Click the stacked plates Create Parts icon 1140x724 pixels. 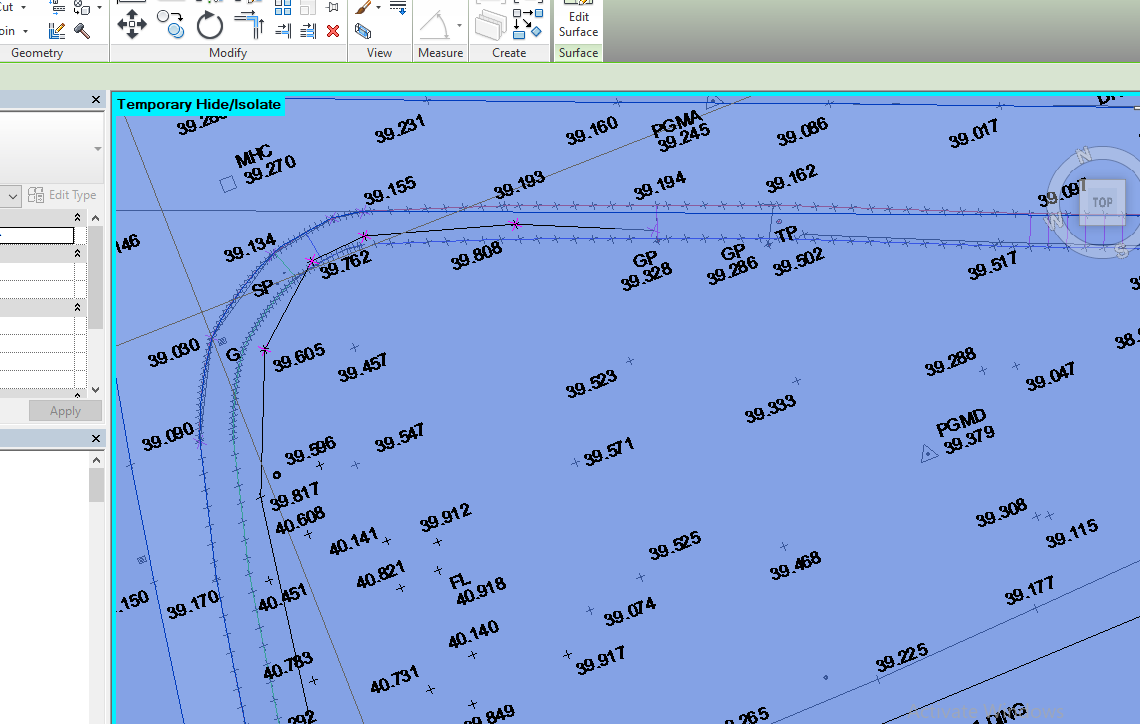coord(490,25)
